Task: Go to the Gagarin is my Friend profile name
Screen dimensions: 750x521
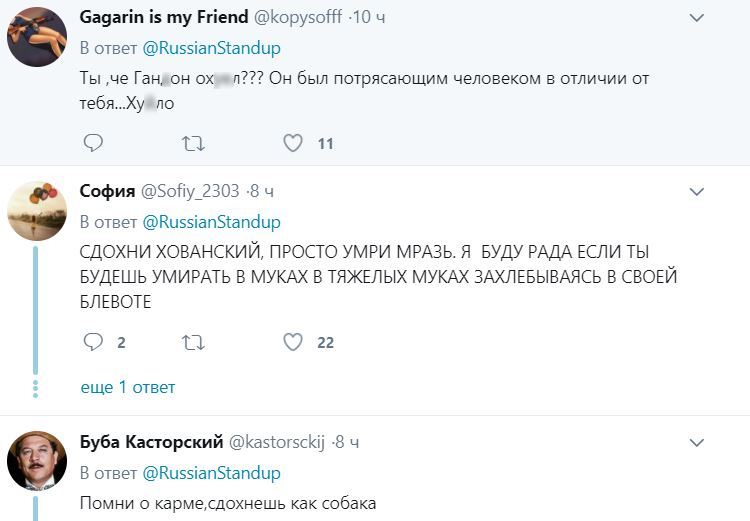Action: 164,18
